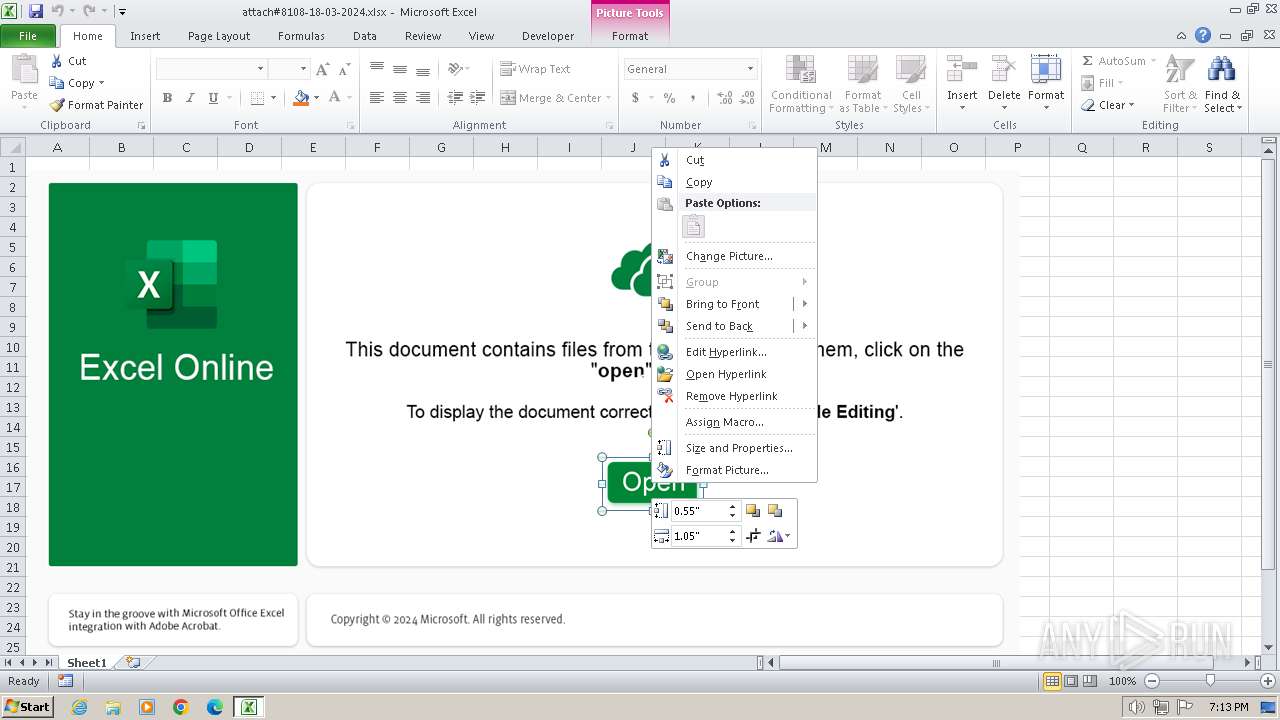1280x720 pixels.
Task: Open Format as Table gallery
Action: pyautogui.click(x=862, y=84)
